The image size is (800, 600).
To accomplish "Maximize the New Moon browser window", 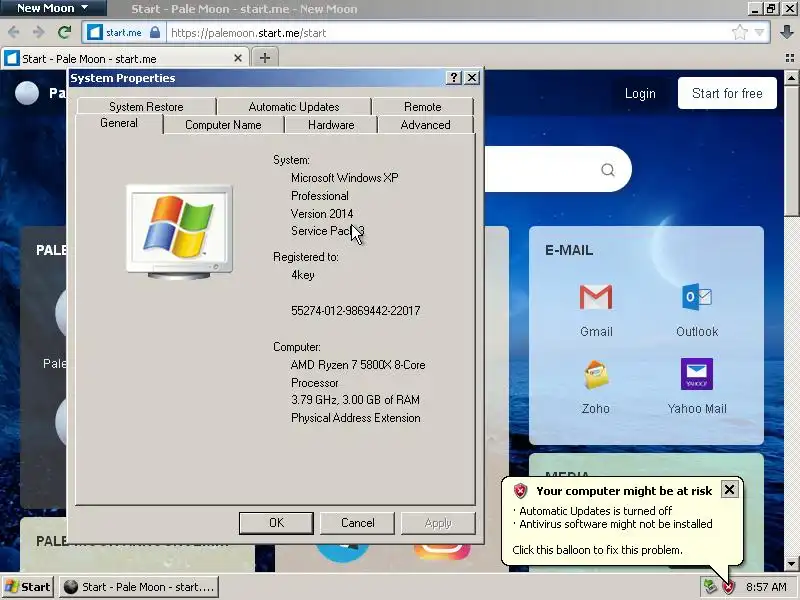I will click(x=771, y=8).
